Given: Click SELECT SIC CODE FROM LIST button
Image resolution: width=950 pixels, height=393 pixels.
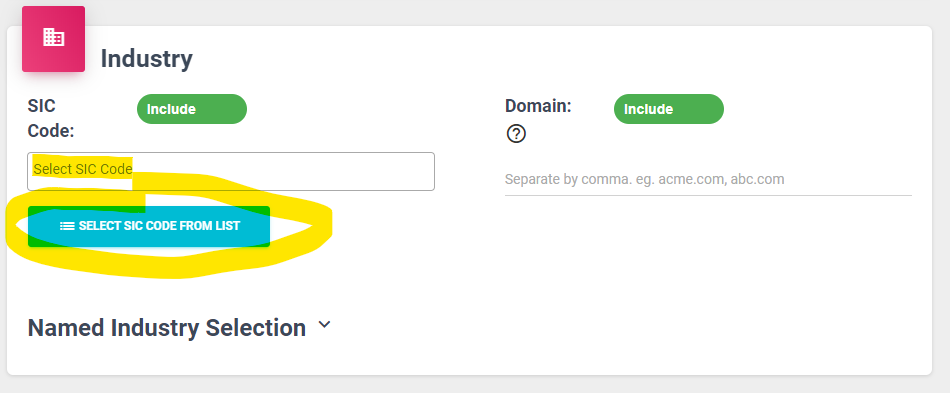Looking at the screenshot, I should (149, 226).
